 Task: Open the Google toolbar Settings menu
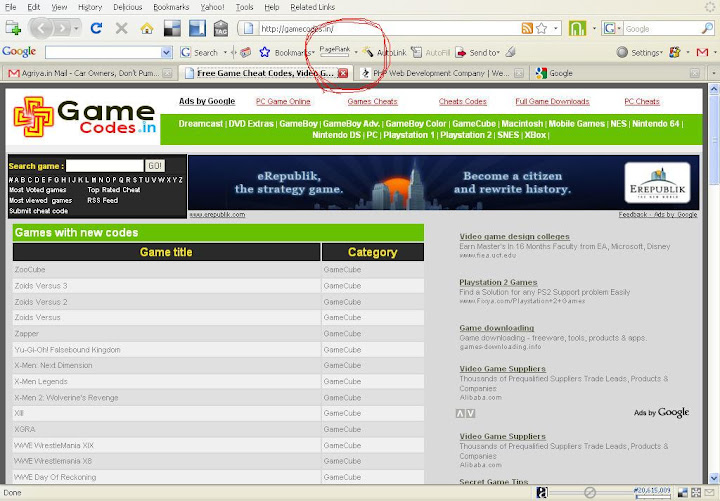click(639, 52)
